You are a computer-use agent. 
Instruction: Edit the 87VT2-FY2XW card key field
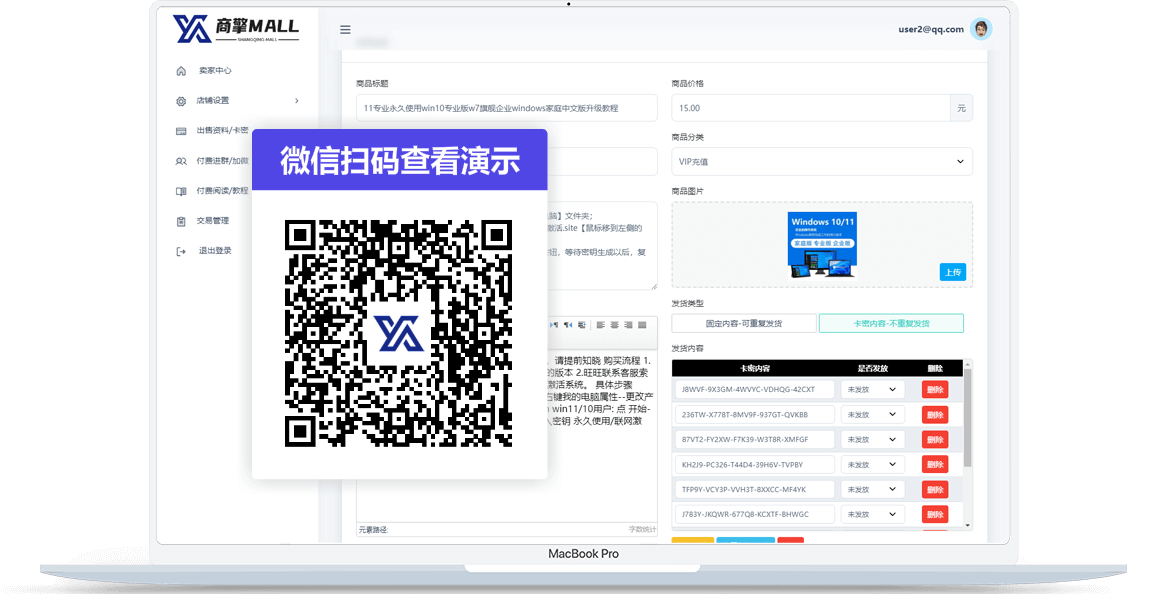[755, 440]
